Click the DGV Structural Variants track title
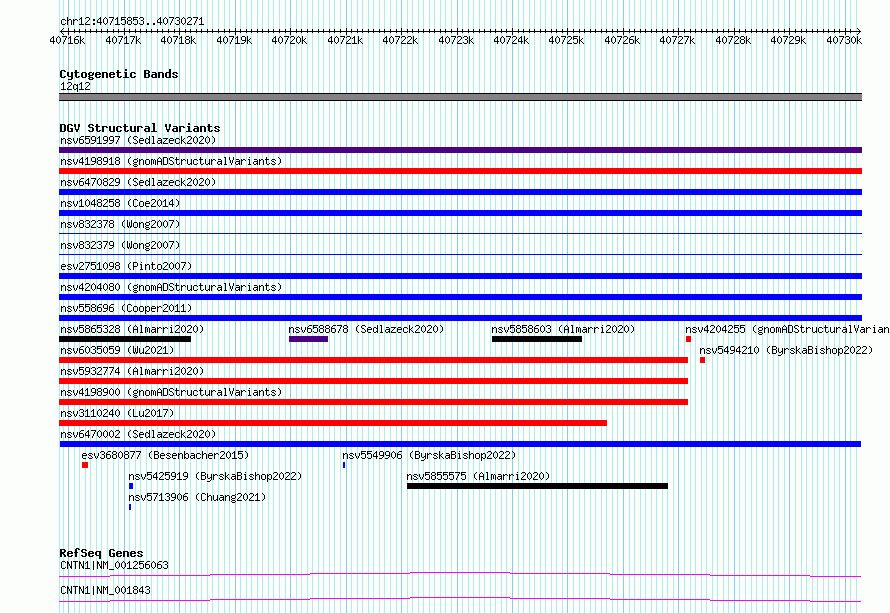Screen dimensions: 890x613 140,128
